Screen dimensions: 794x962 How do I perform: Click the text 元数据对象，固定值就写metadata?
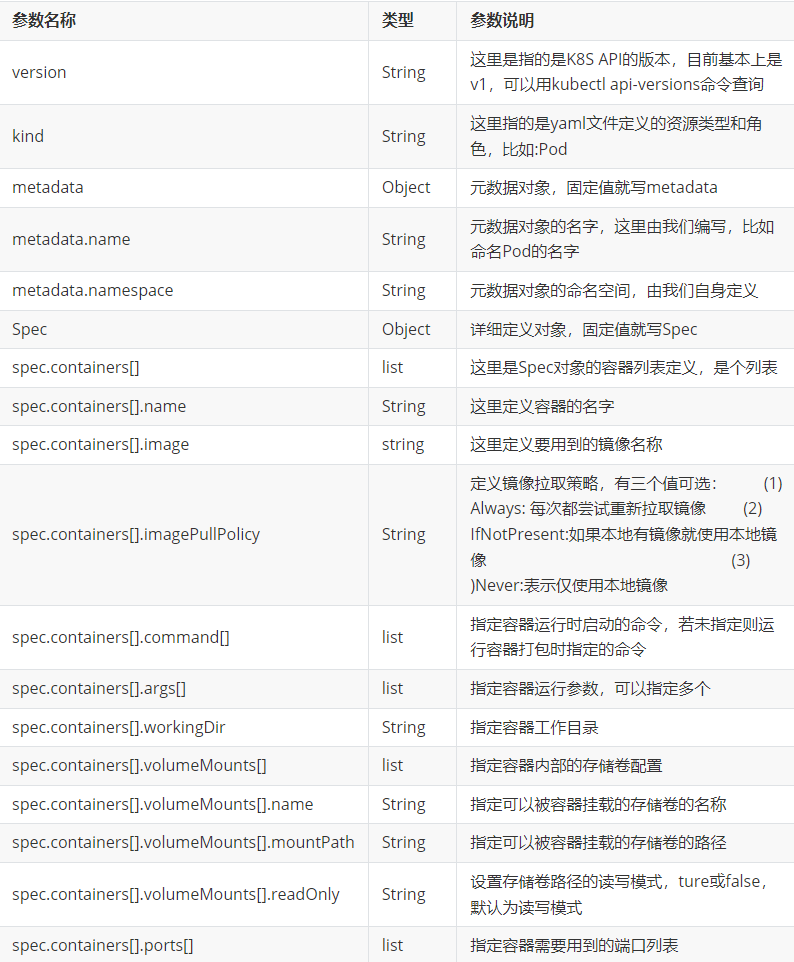coord(593,188)
